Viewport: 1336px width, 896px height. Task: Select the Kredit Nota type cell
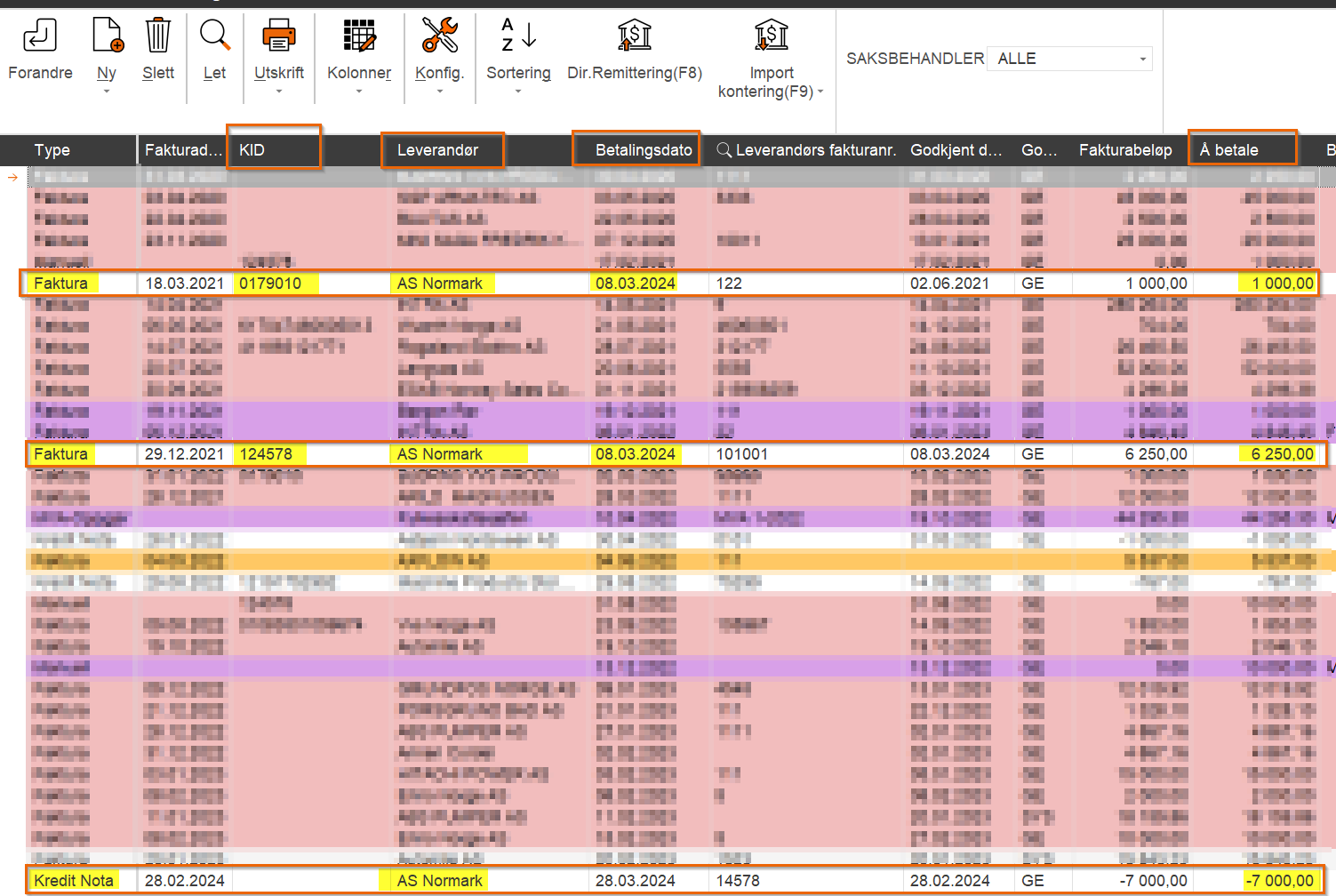point(74,881)
